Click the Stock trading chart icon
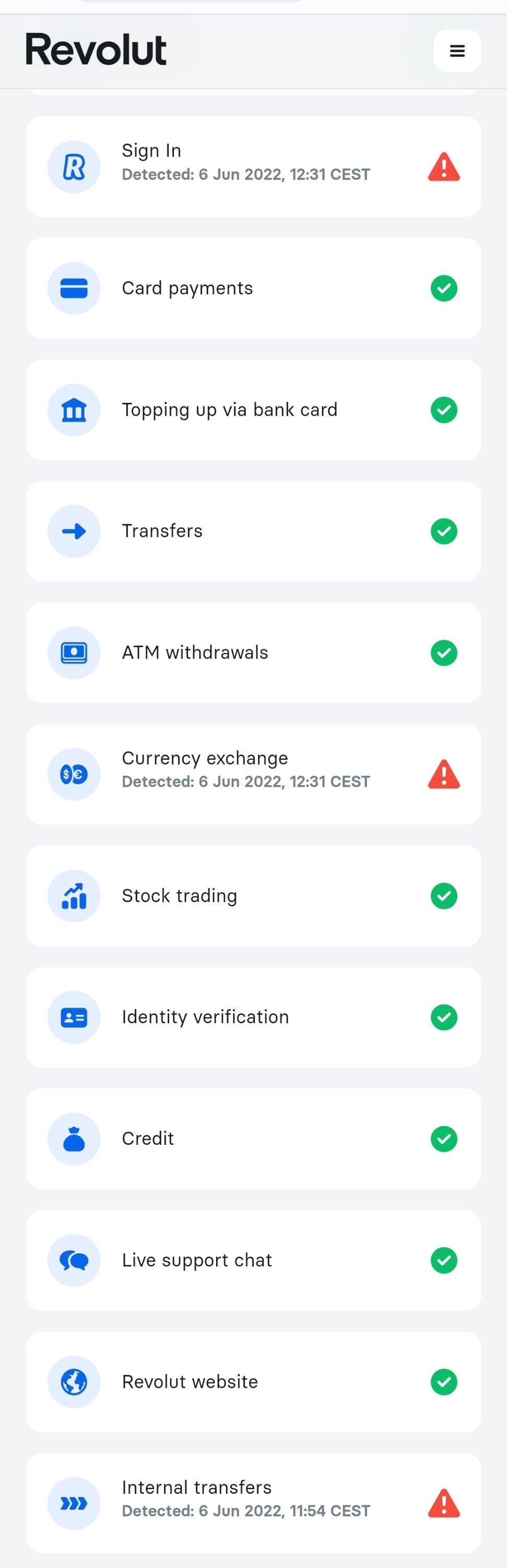This screenshot has height=1568, width=507. pos(74,896)
